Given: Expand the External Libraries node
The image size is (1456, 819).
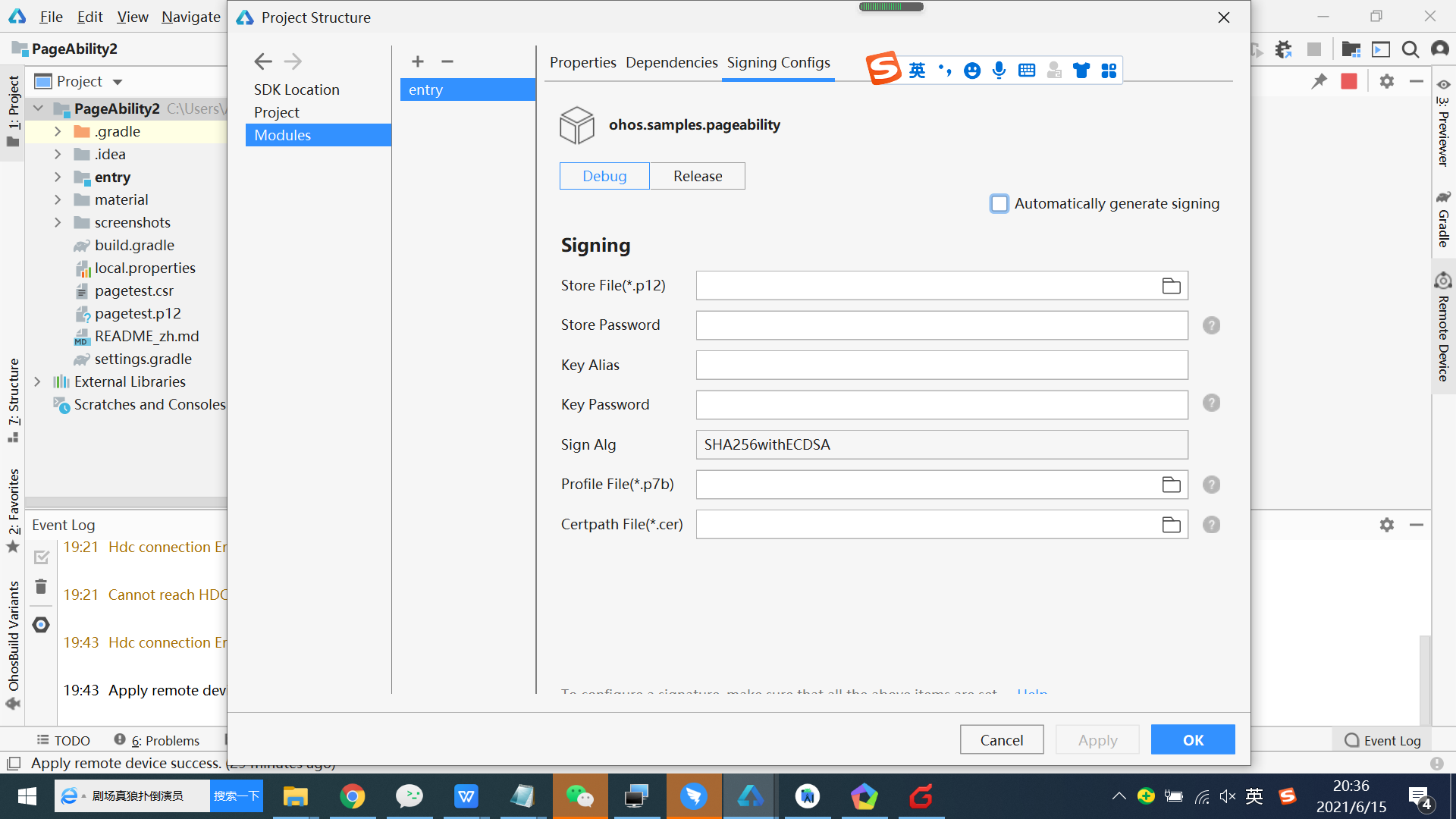Looking at the screenshot, I should click(37, 381).
